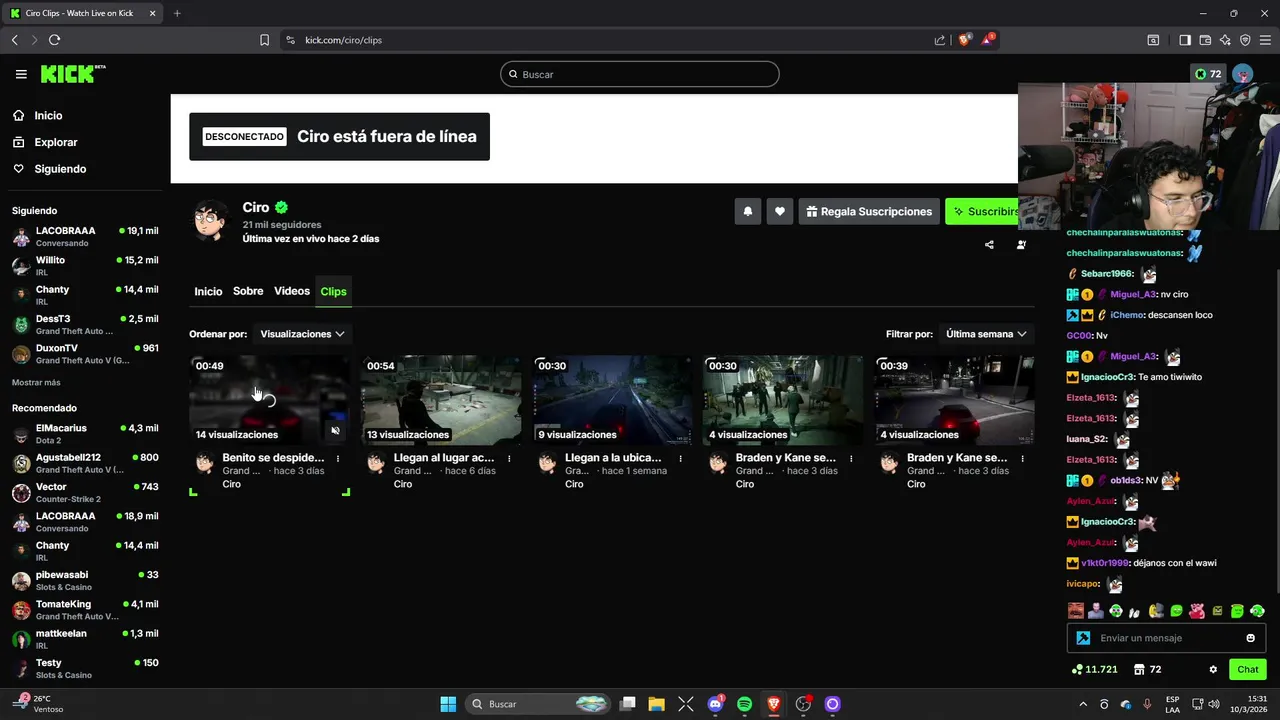Switch to the Sobre tab
Screen dimensions: 1280x720
click(x=248, y=291)
